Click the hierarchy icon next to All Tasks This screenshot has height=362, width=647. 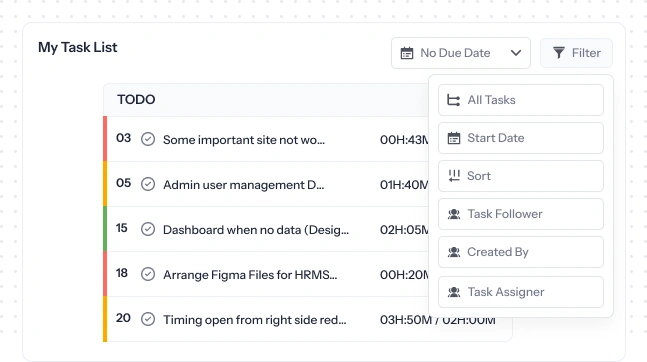(x=453, y=100)
